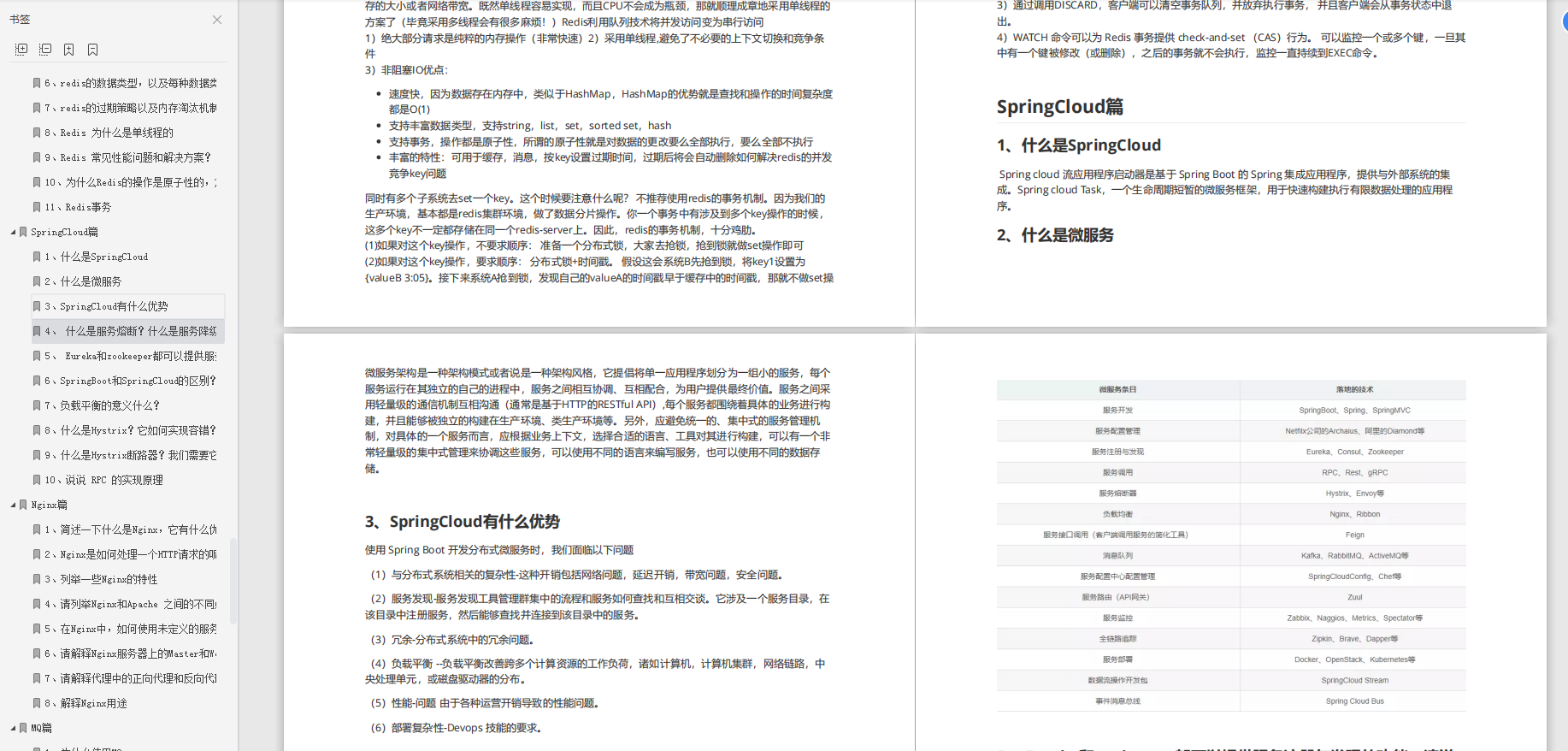Click table cell Eureka、Consul、Zookeeper

(1354, 452)
